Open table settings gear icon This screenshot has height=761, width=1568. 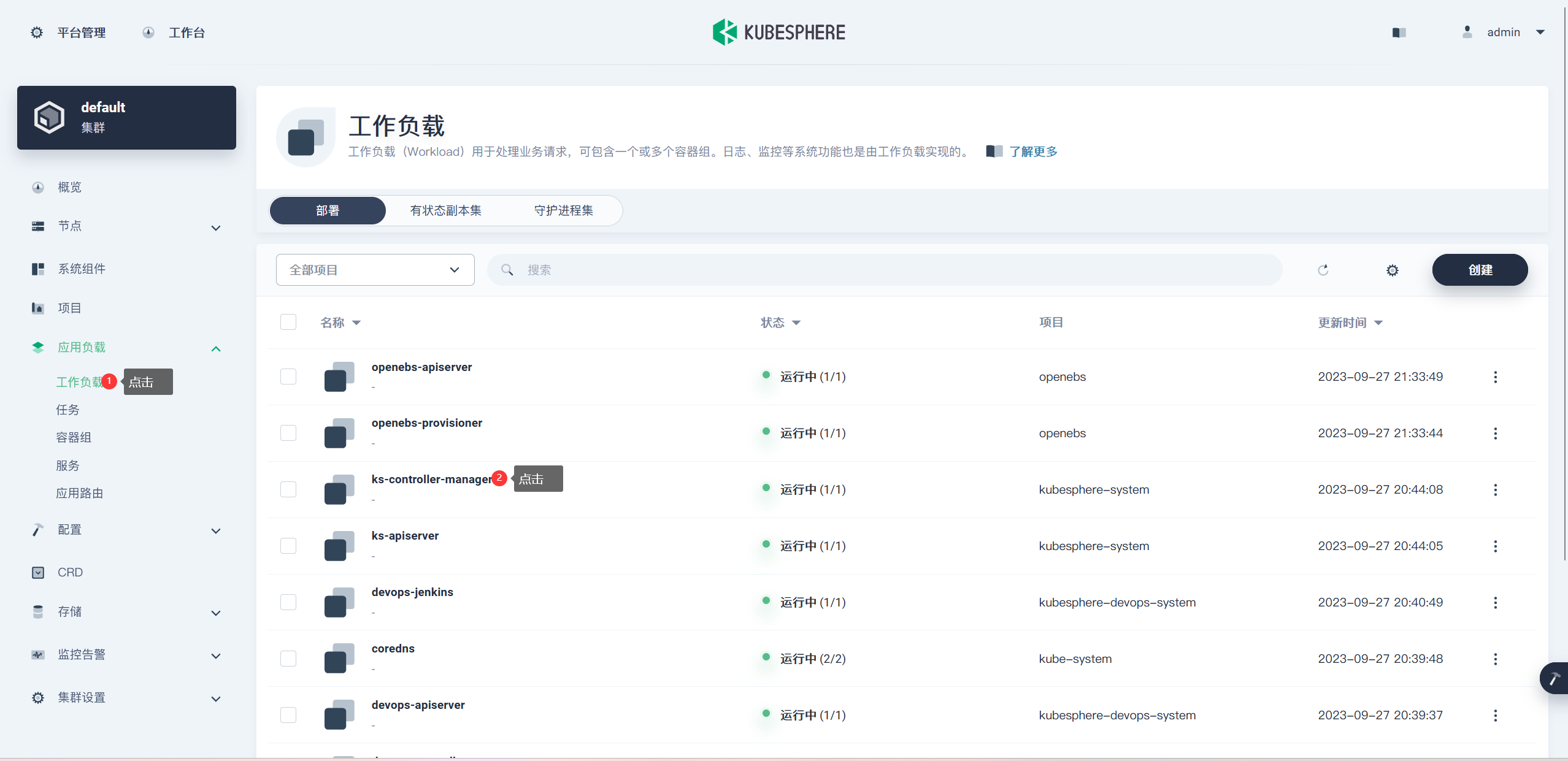pyautogui.click(x=1392, y=270)
